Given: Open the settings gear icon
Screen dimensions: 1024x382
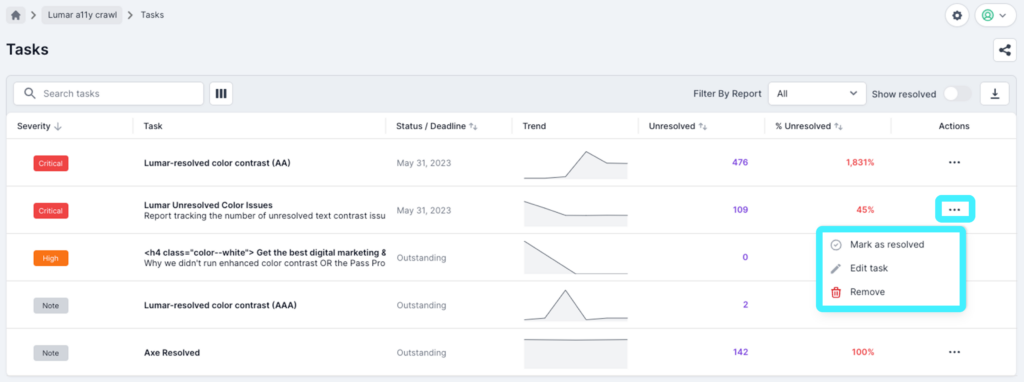Looking at the screenshot, I should tap(957, 15).
